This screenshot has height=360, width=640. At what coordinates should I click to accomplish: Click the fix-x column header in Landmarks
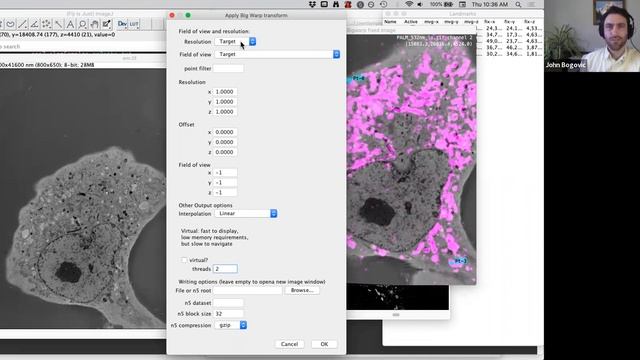(x=489, y=22)
